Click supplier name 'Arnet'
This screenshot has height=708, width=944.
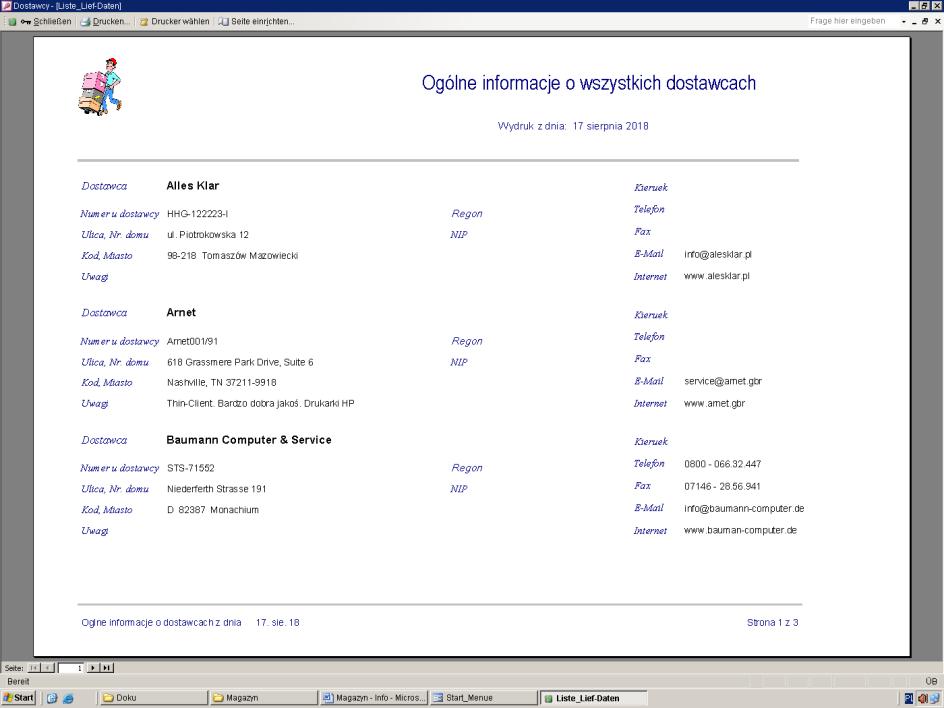pyautogui.click(x=181, y=312)
